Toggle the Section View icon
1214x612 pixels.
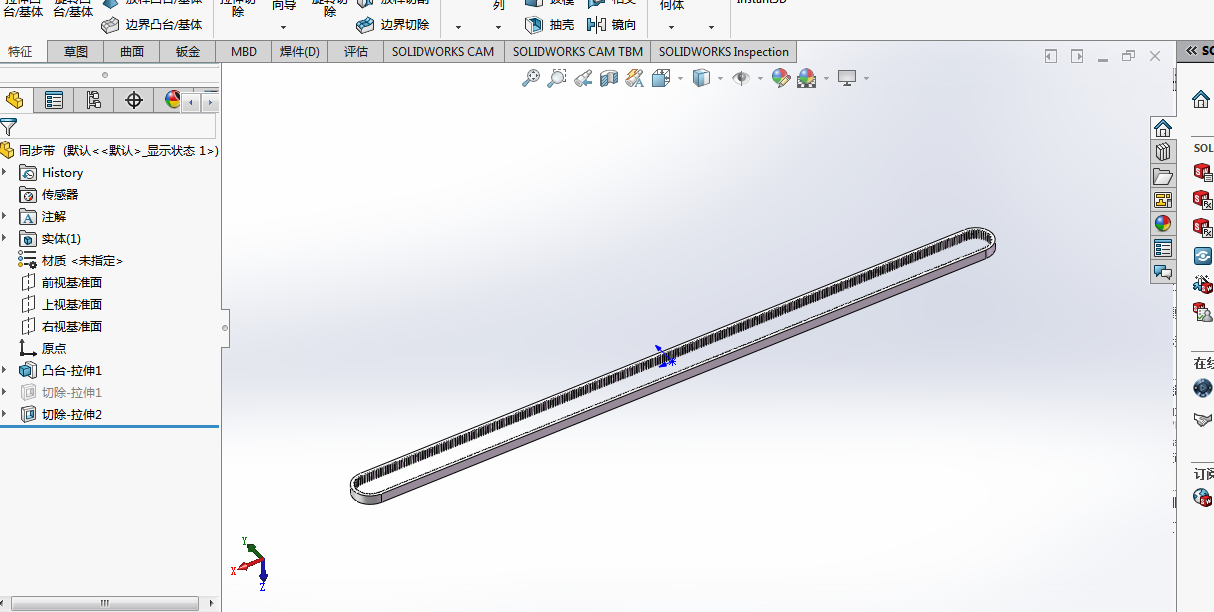pyautogui.click(x=609, y=78)
